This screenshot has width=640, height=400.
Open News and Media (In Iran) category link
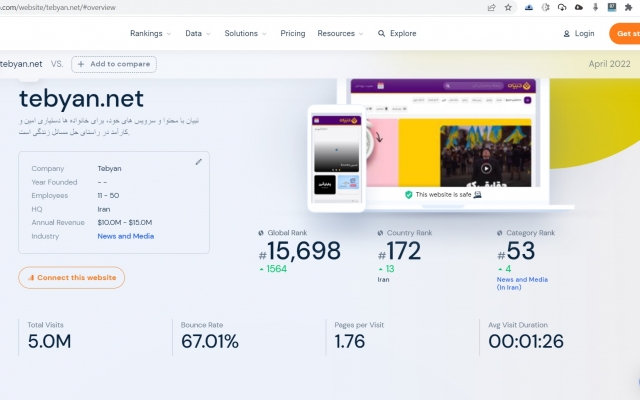(522, 283)
